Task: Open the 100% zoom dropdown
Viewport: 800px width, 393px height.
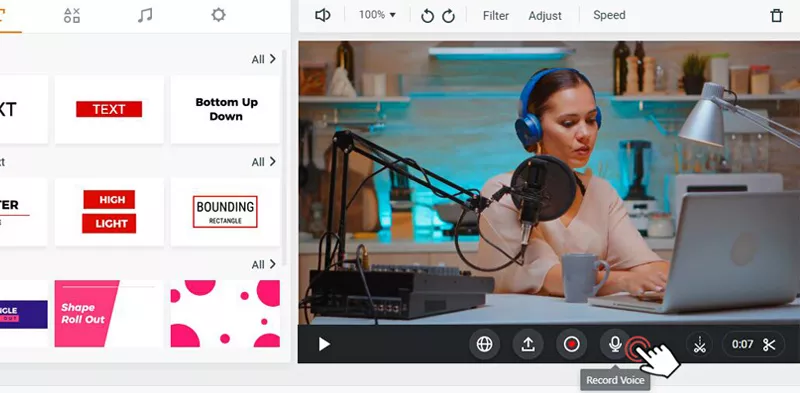Action: (377, 15)
